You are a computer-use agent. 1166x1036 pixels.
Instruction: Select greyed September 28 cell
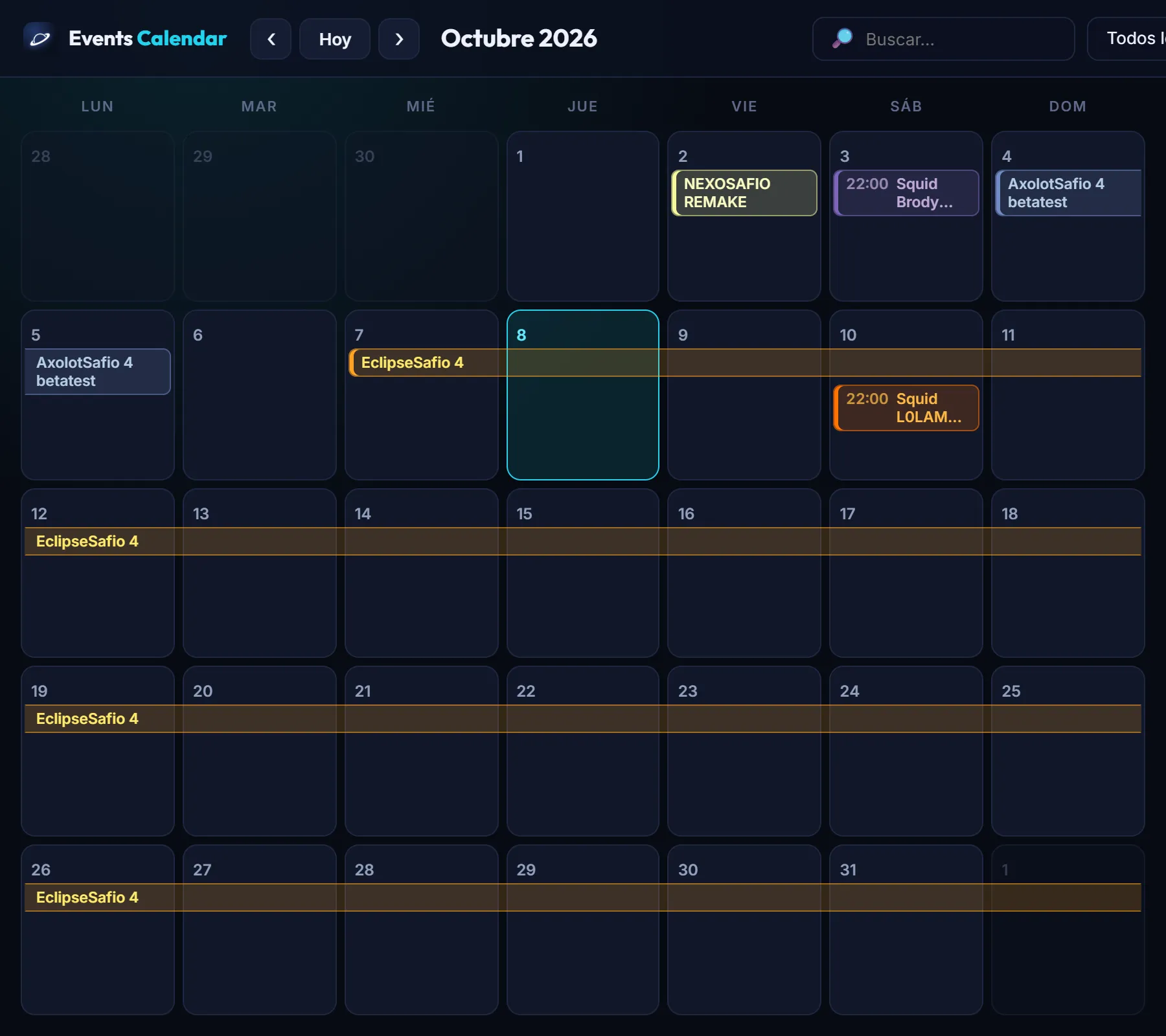(98, 216)
